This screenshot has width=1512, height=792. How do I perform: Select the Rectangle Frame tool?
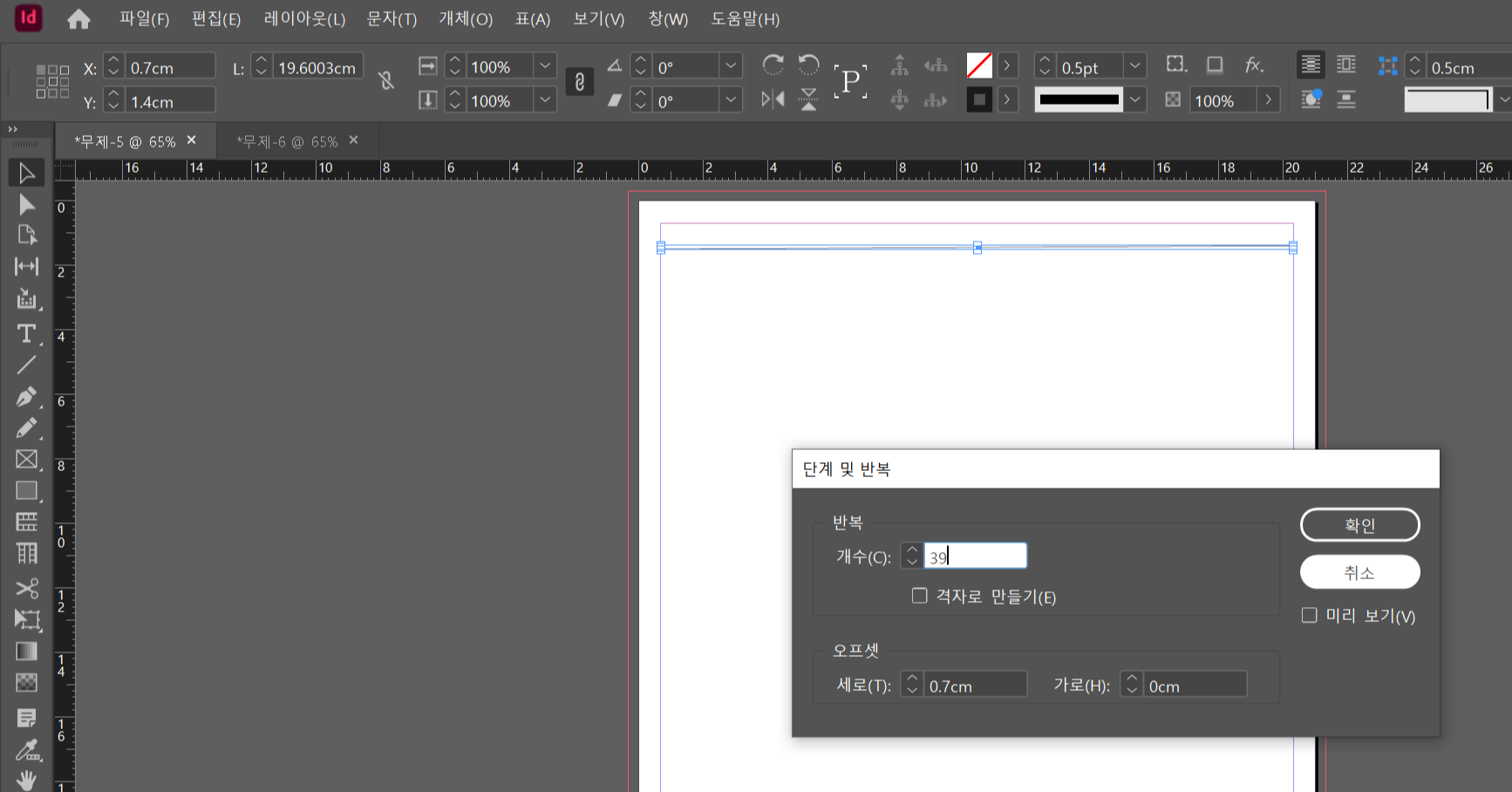(26, 459)
